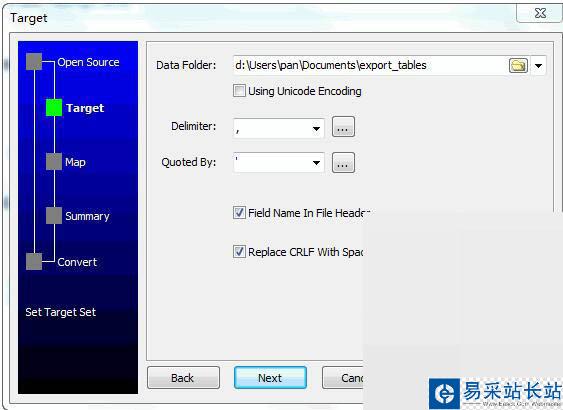Expand the Data Folder history dropdown
Viewport: 563px width, 410px height.
[538, 66]
